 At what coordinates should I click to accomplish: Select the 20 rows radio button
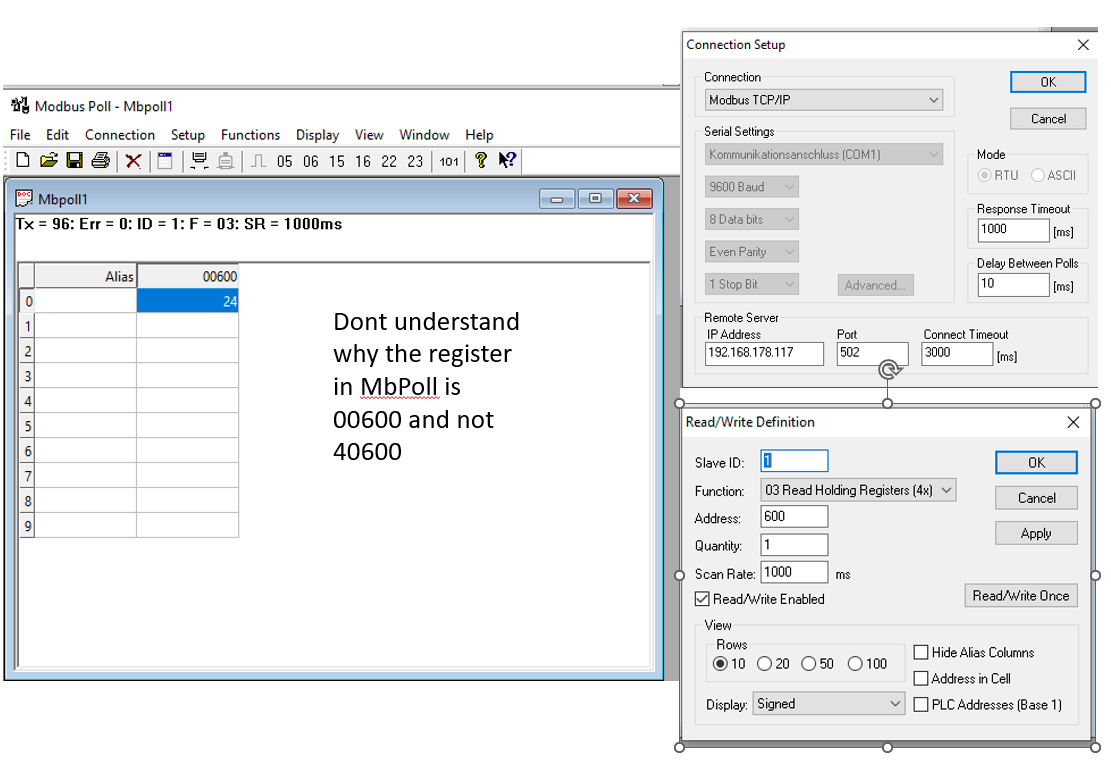point(765,664)
